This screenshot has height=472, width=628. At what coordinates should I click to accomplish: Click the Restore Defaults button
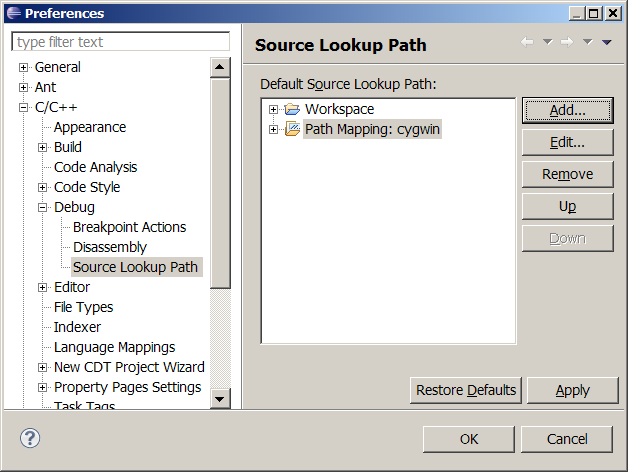(466, 390)
